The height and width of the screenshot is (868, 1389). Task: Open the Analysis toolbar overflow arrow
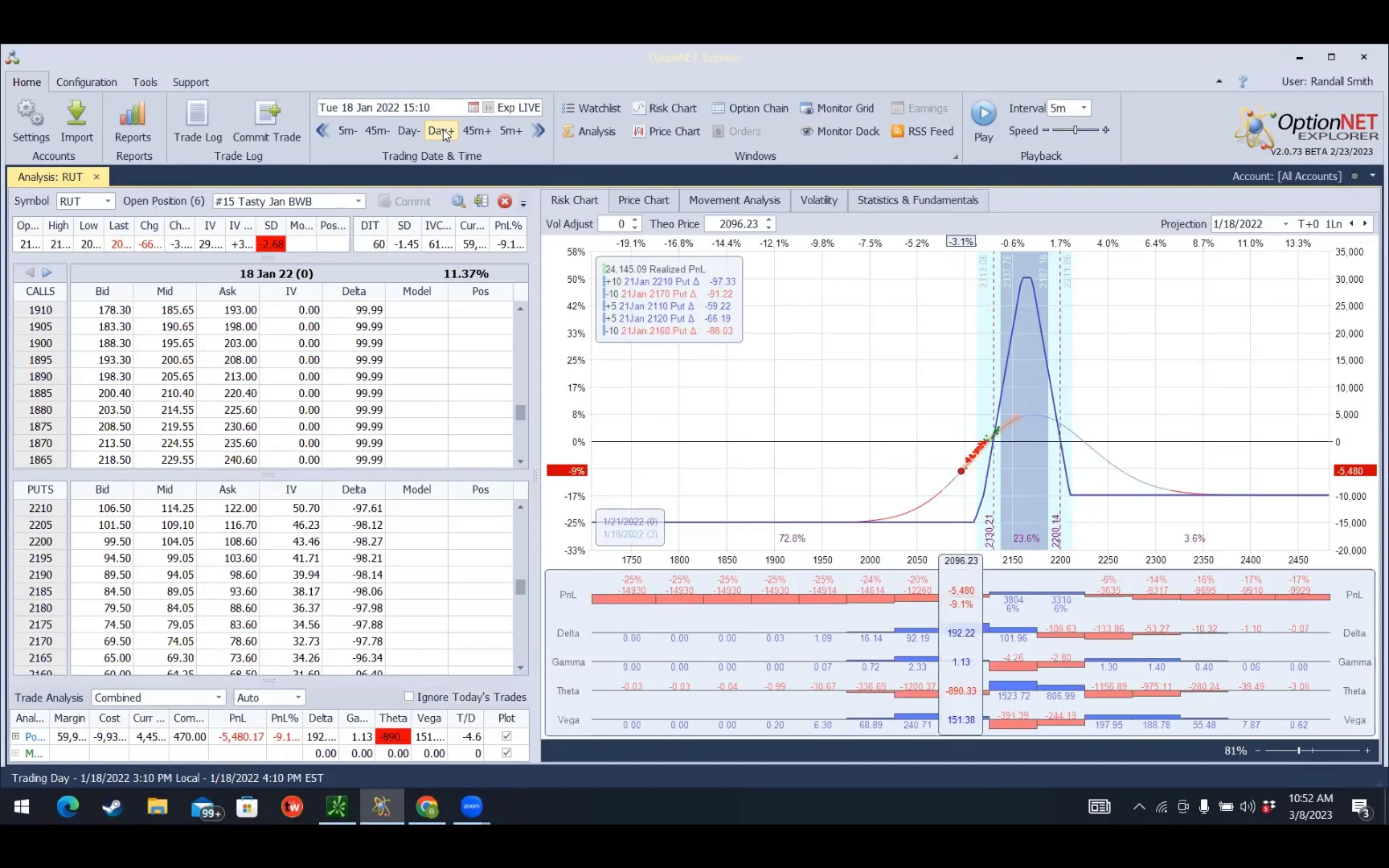(x=523, y=203)
